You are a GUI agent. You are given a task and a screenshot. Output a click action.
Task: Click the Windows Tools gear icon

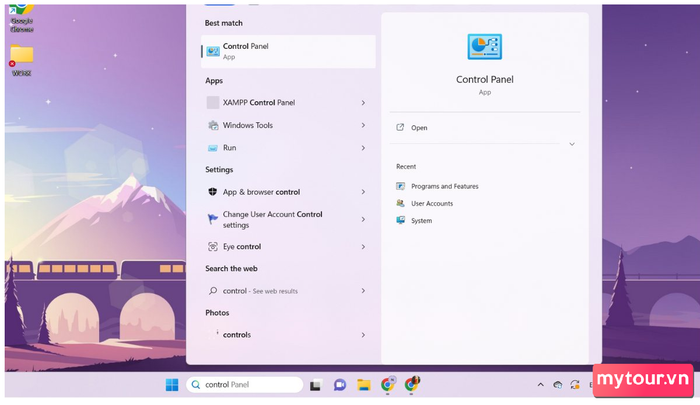pyautogui.click(x=213, y=125)
